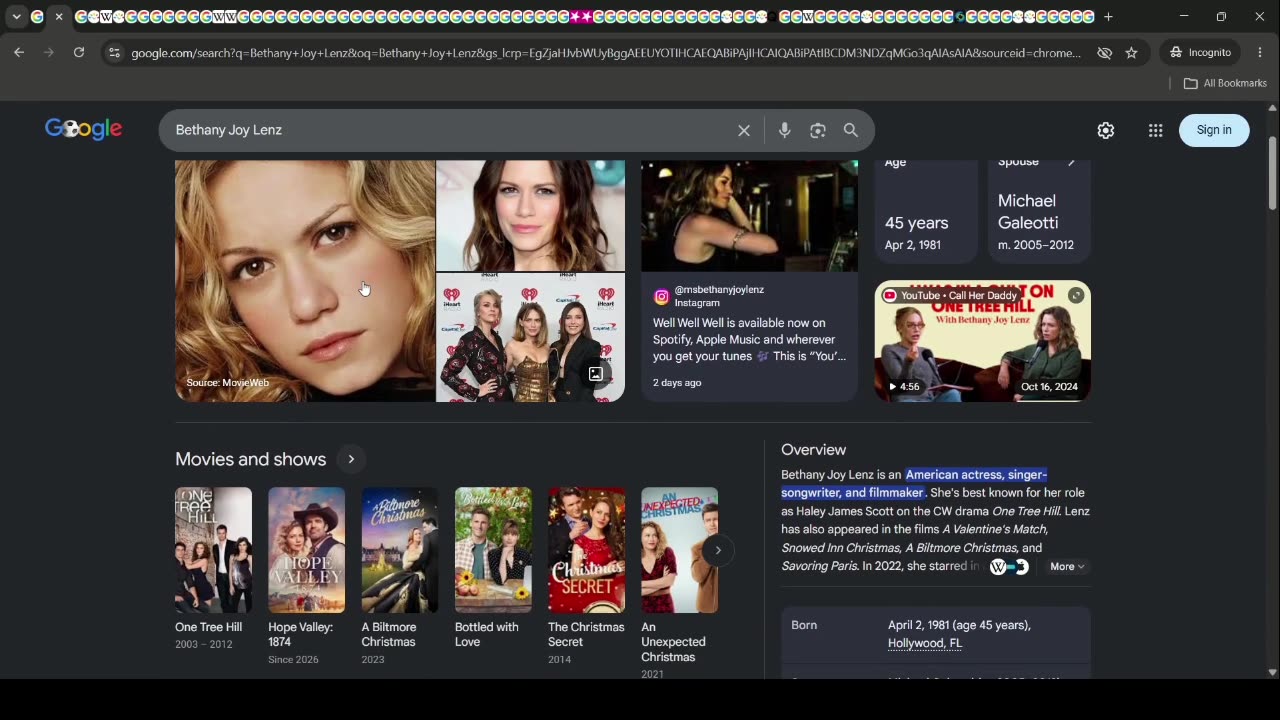The height and width of the screenshot is (720, 1280).
Task: Open a new tab with the plus button
Action: pyautogui.click(x=1108, y=17)
